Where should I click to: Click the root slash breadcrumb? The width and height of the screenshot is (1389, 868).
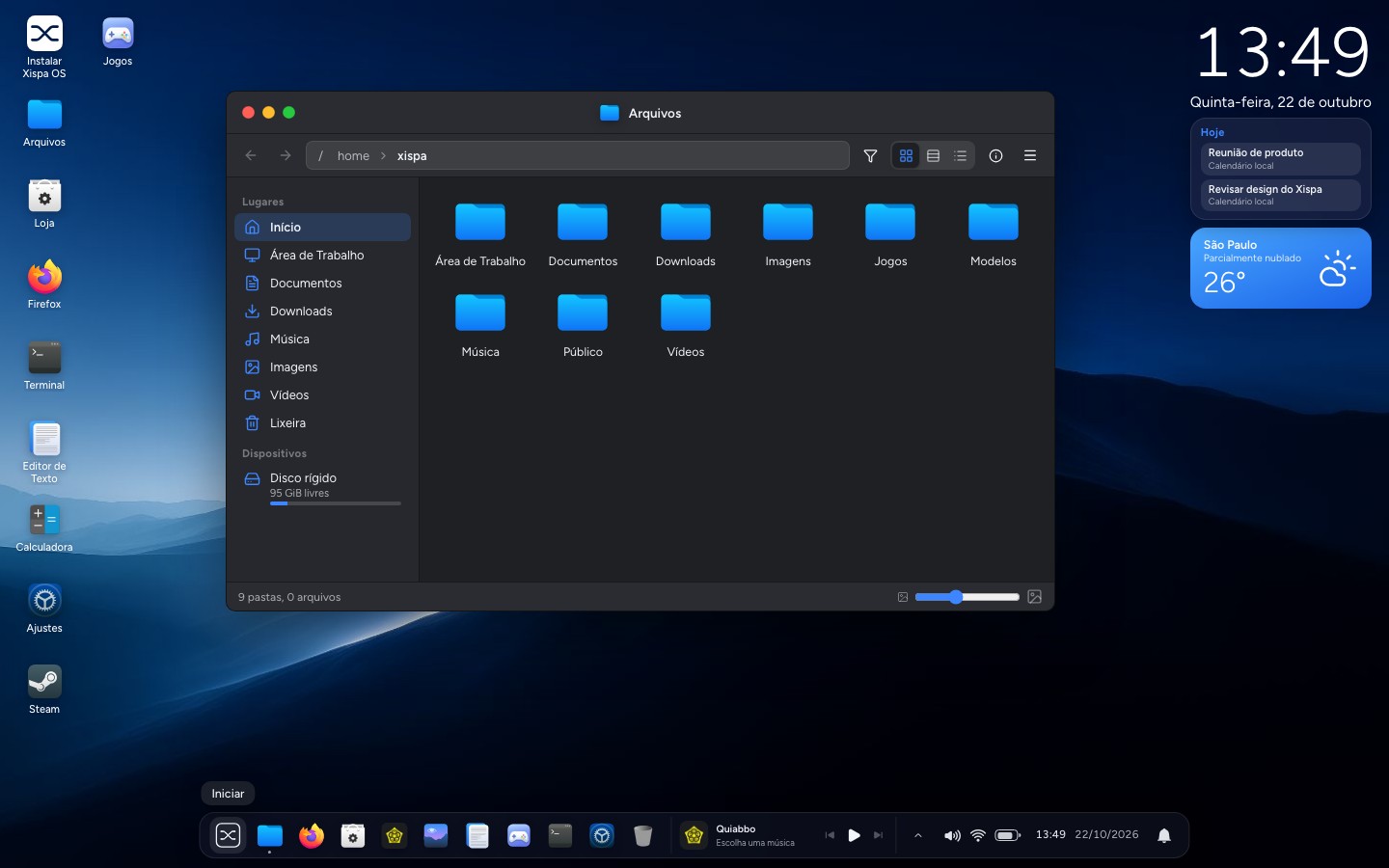(320, 155)
